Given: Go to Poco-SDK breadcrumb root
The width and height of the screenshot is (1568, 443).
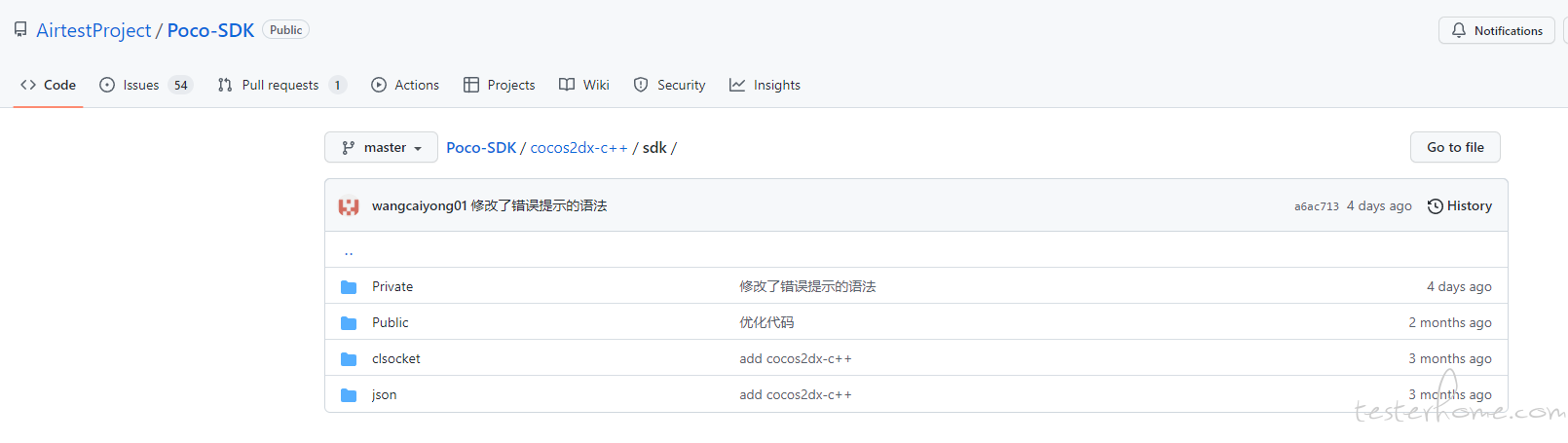Looking at the screenshot, I should pos(481,148).
